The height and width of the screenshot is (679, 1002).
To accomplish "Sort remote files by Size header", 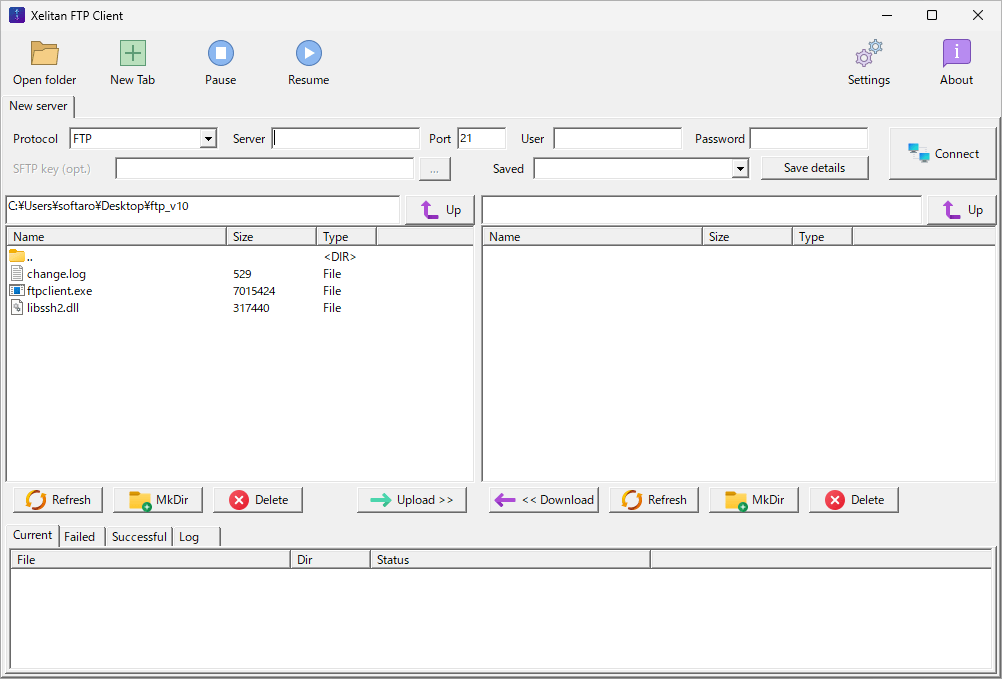I will pos(748,236).
